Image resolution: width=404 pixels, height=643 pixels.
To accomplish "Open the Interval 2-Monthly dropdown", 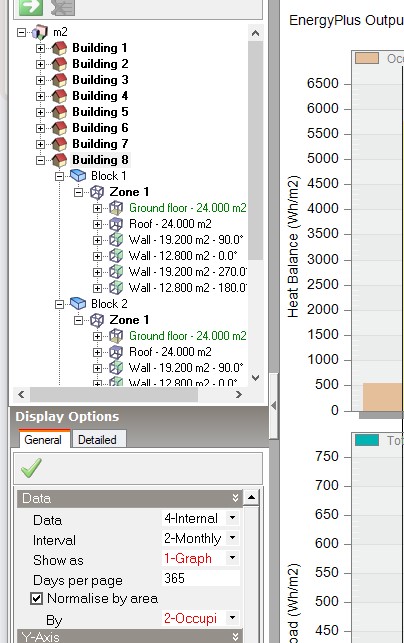I will pyautogui.click(x=232, y=537).
